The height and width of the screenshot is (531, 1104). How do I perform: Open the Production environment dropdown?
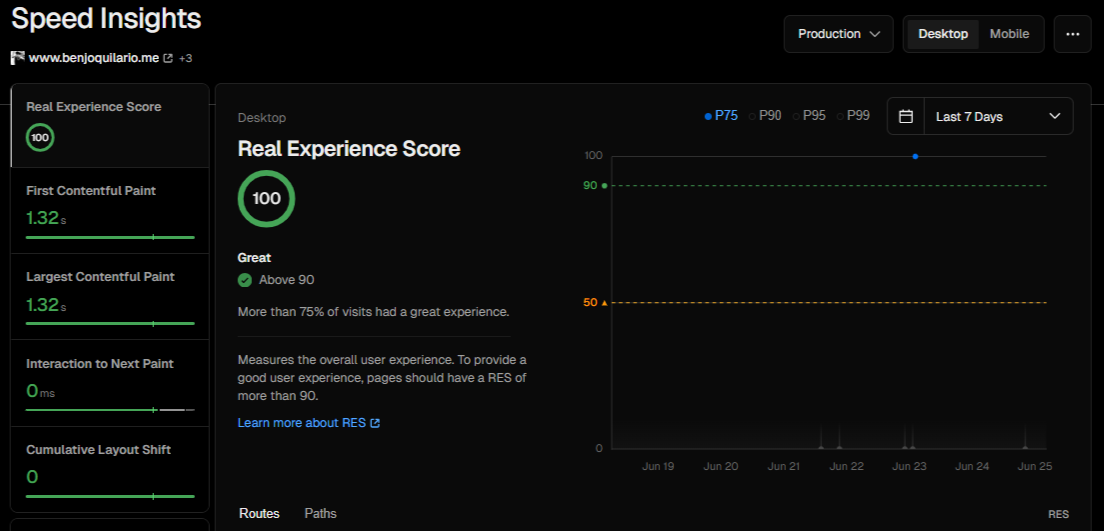(838, 34)
